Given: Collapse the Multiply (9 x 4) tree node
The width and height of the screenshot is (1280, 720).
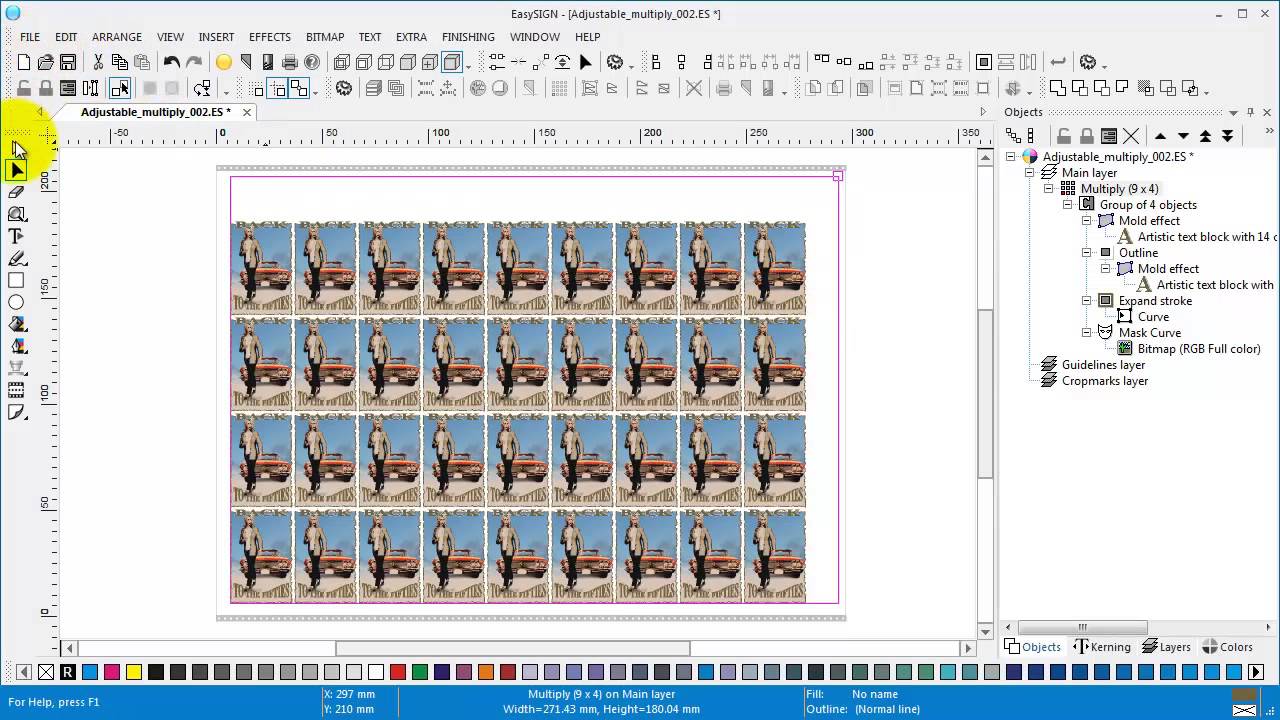Looking at the screenshot, I should click(x=1048, y=189).
